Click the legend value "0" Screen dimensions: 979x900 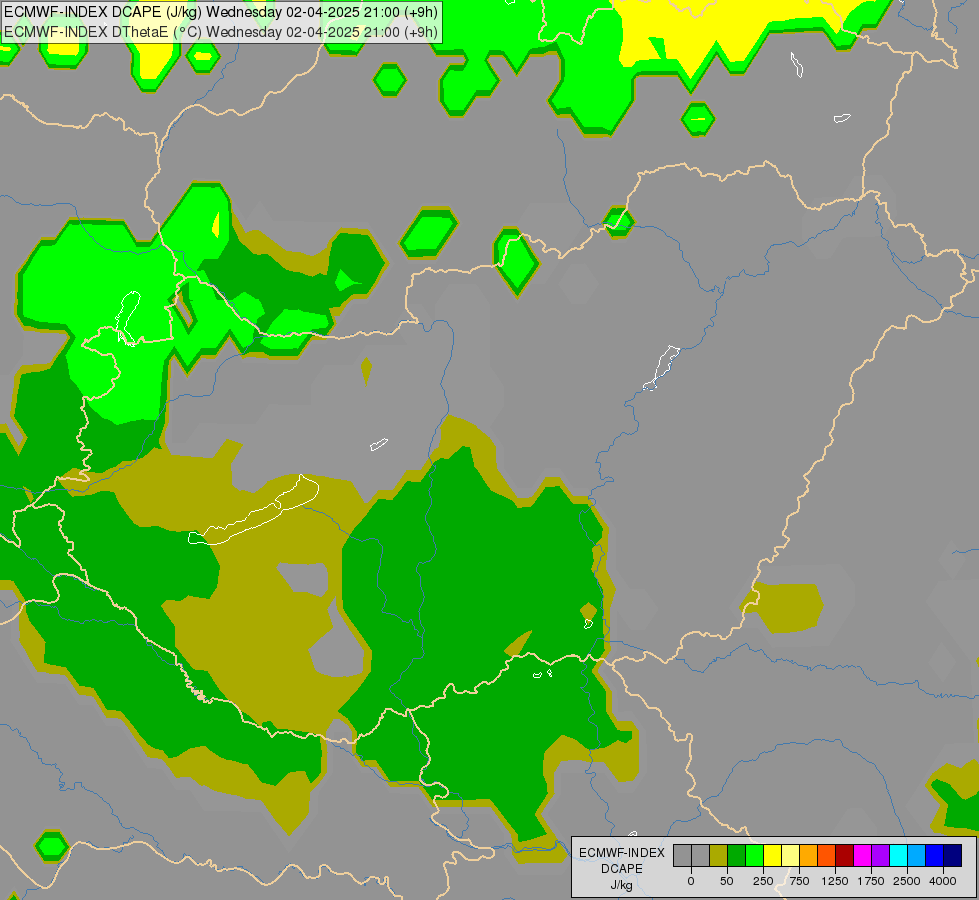tap(691, 881)
